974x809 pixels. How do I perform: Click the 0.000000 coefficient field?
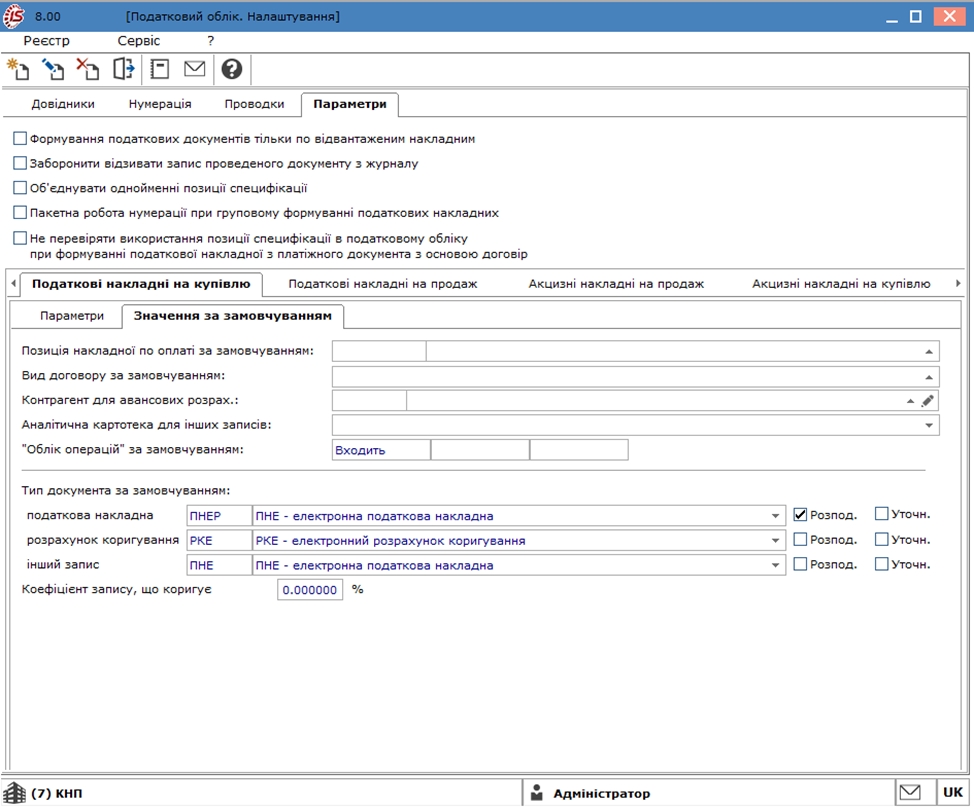coord(310,590)
